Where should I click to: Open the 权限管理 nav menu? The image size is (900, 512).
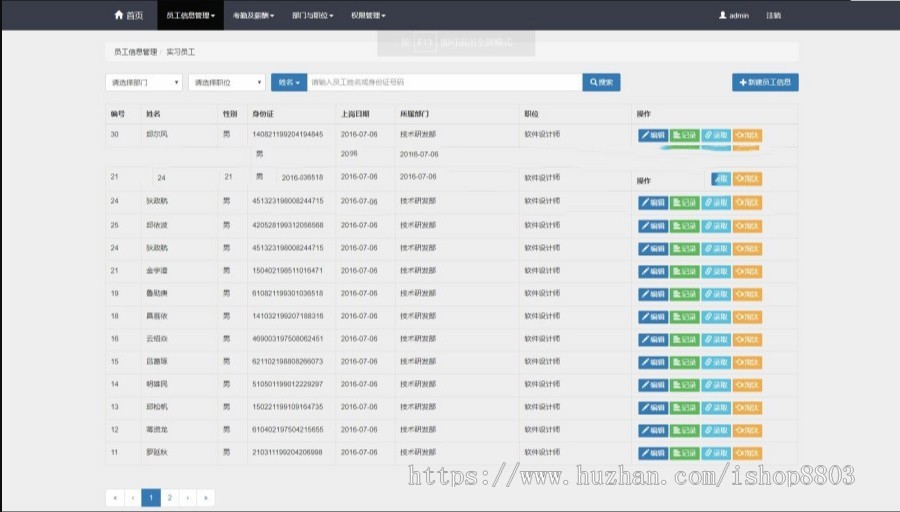point(368,15)
